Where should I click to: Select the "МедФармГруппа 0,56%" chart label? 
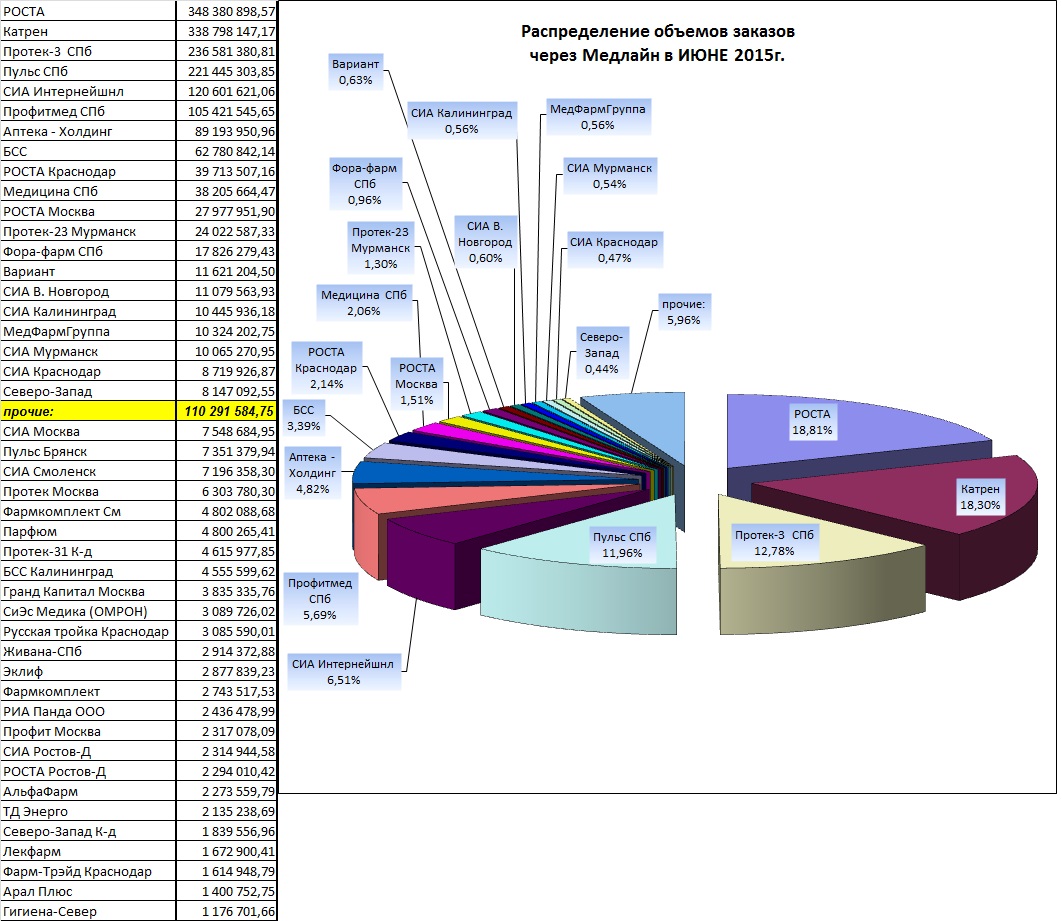(x=597, y=116)
